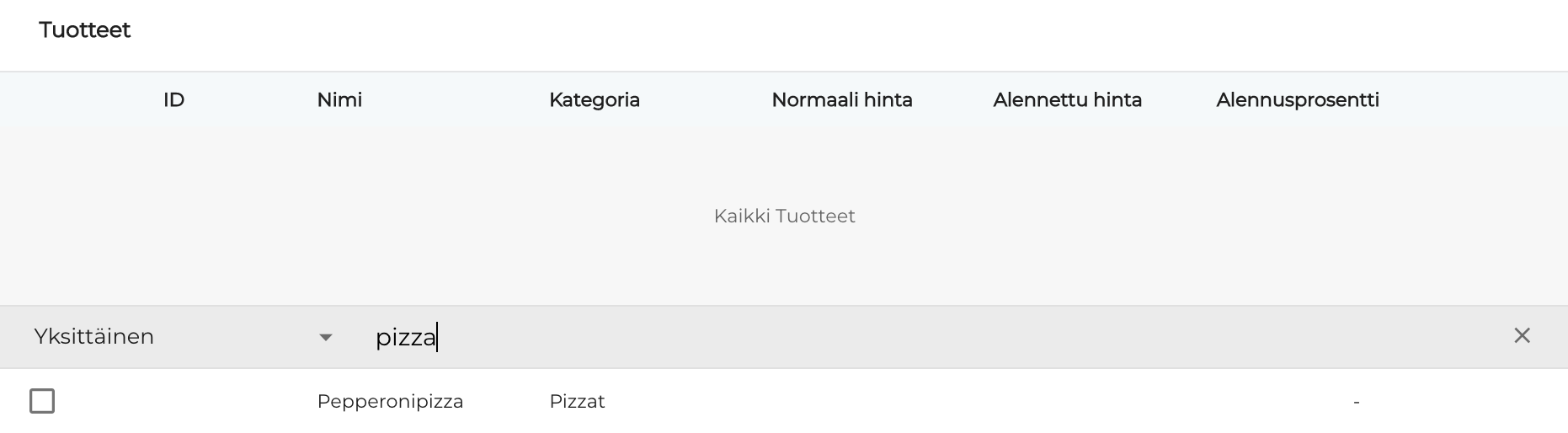The width and height of the screenshot is (1568, 433).
Task: Tick the checkbox for Pepperonipizza
Action: click(x=42, y=401)
